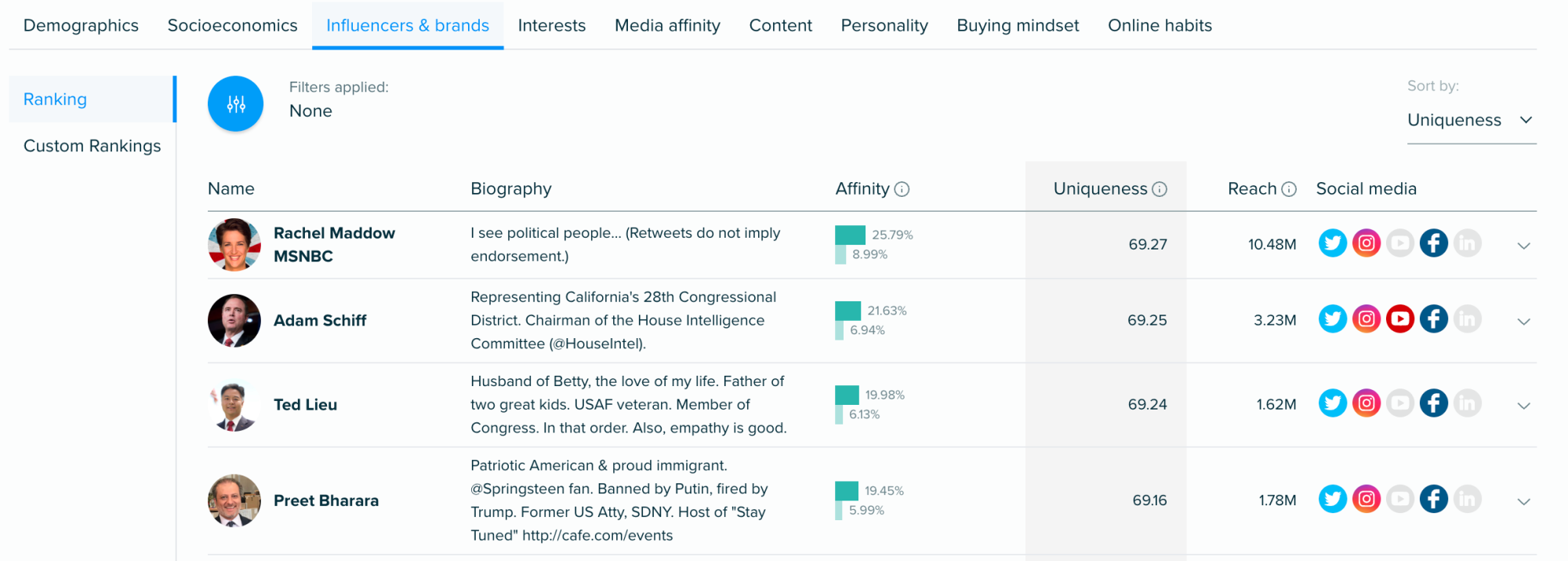The width and height of the screenshot is (1568, 561).
Task: Click Preet Bharara's Facebook icon
Action: (1433, 499)
